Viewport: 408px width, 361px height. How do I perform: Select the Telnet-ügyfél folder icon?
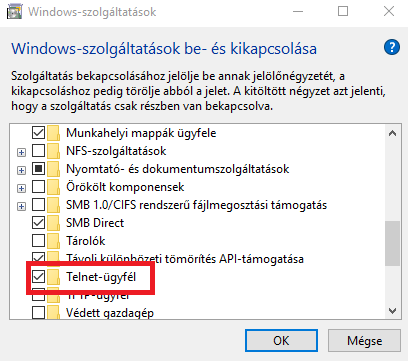(x=53, y=277)
